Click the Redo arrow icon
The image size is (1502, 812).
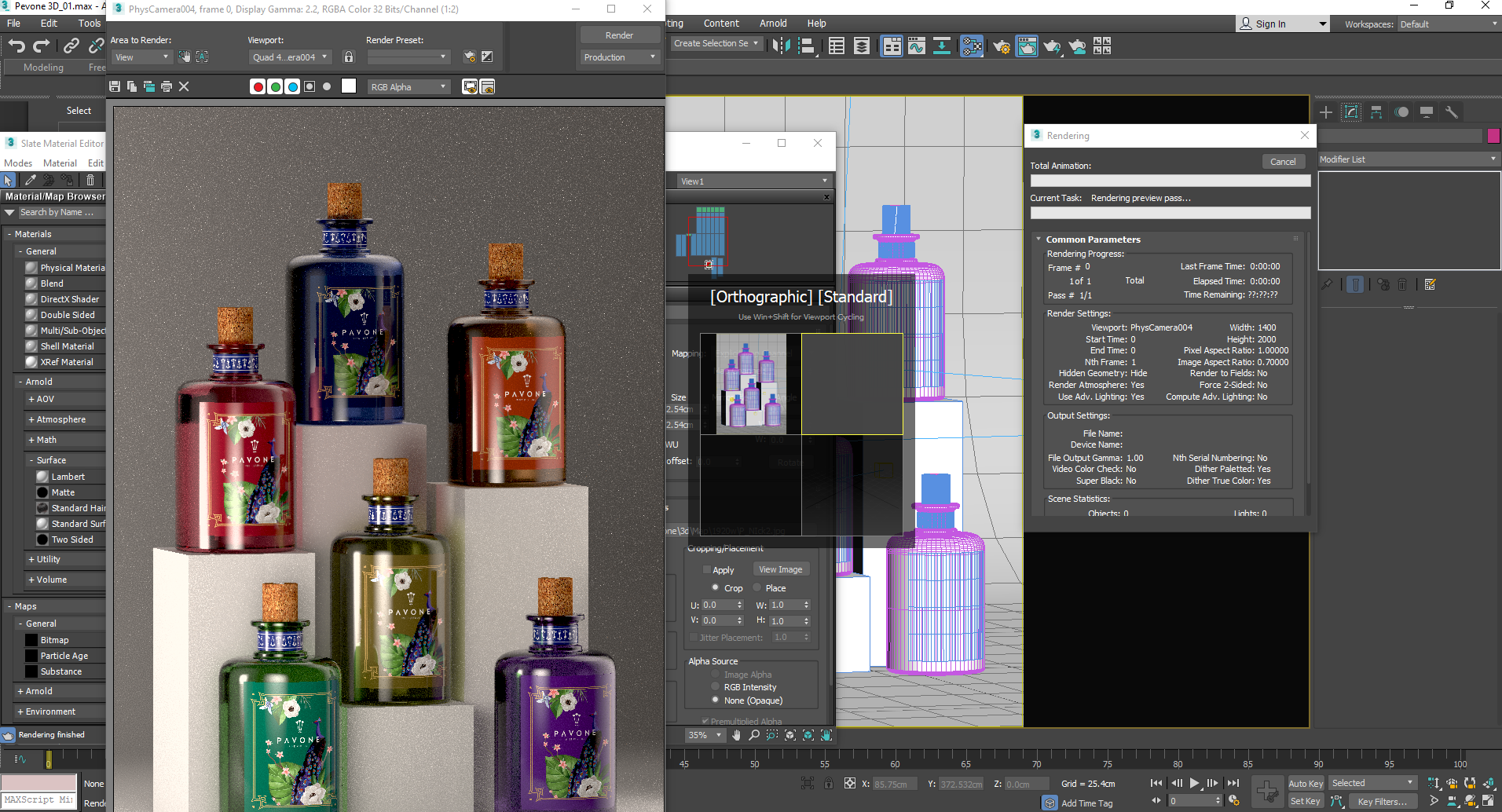42,46
